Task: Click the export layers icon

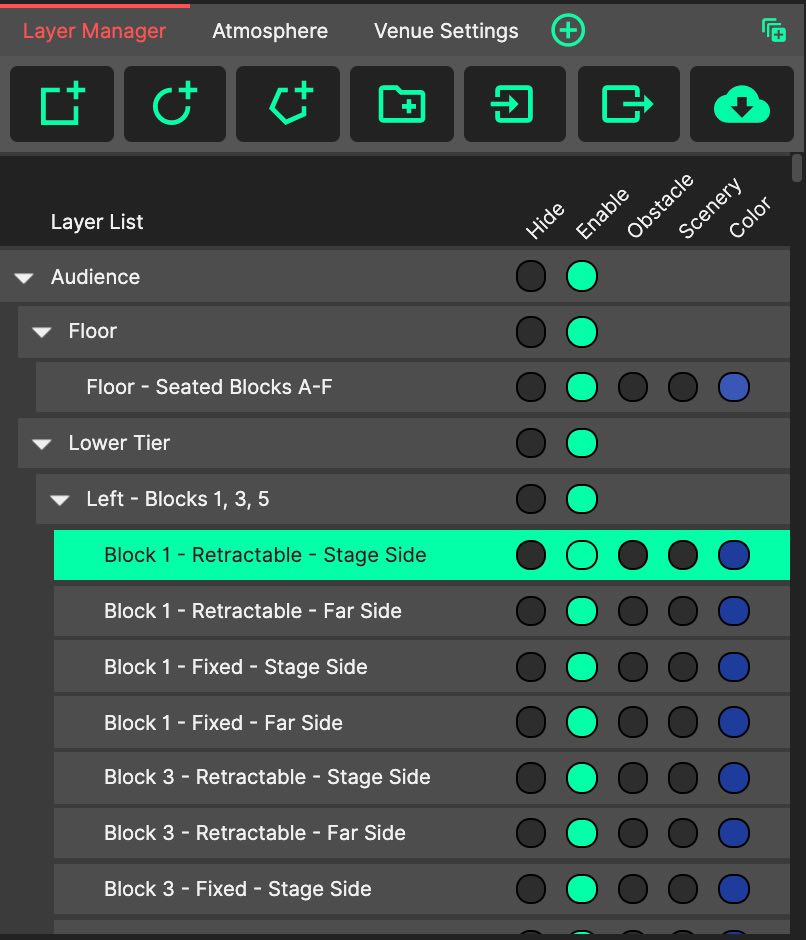Action: click(x=628, y=104)
